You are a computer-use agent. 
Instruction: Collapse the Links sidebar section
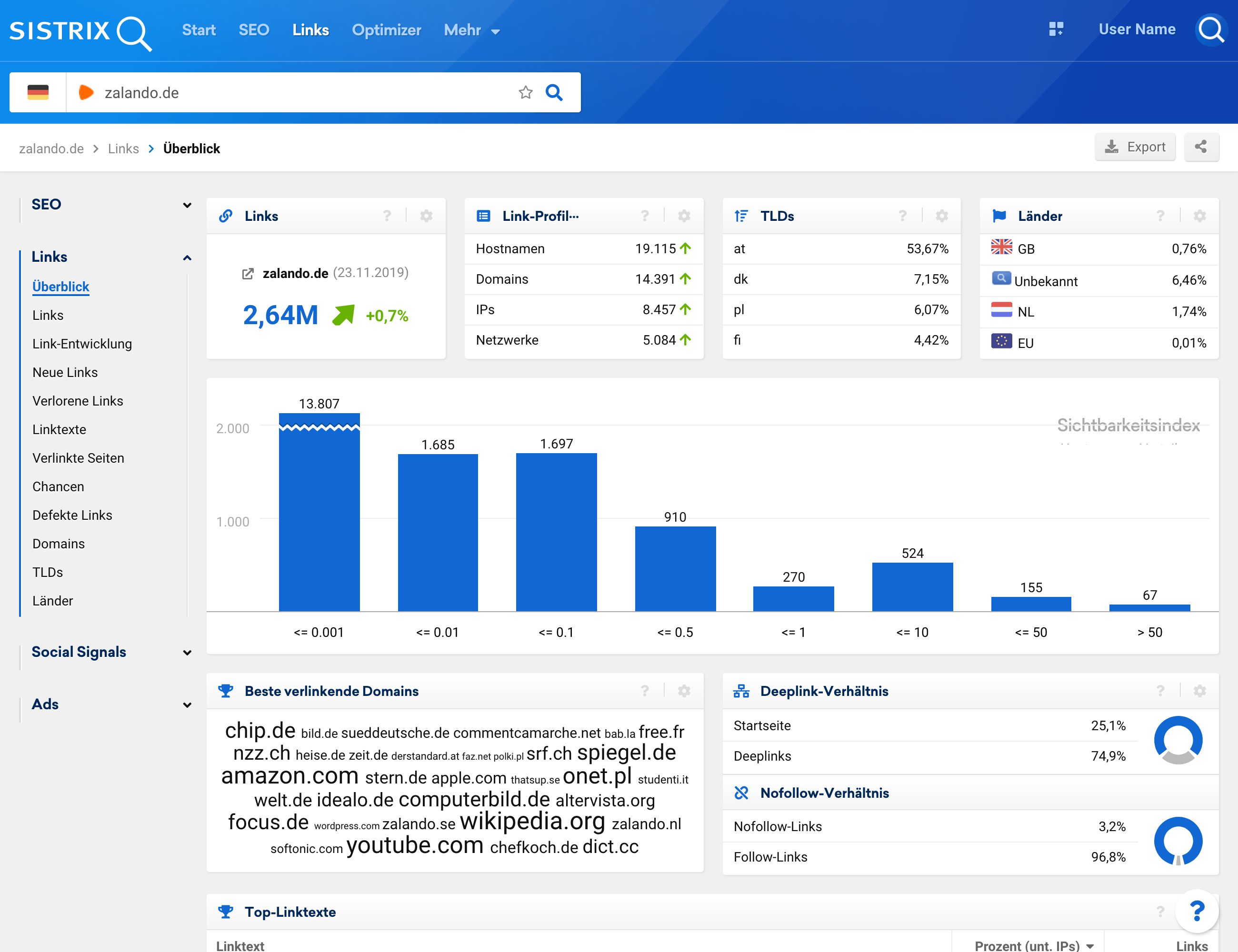pos(187,258)
